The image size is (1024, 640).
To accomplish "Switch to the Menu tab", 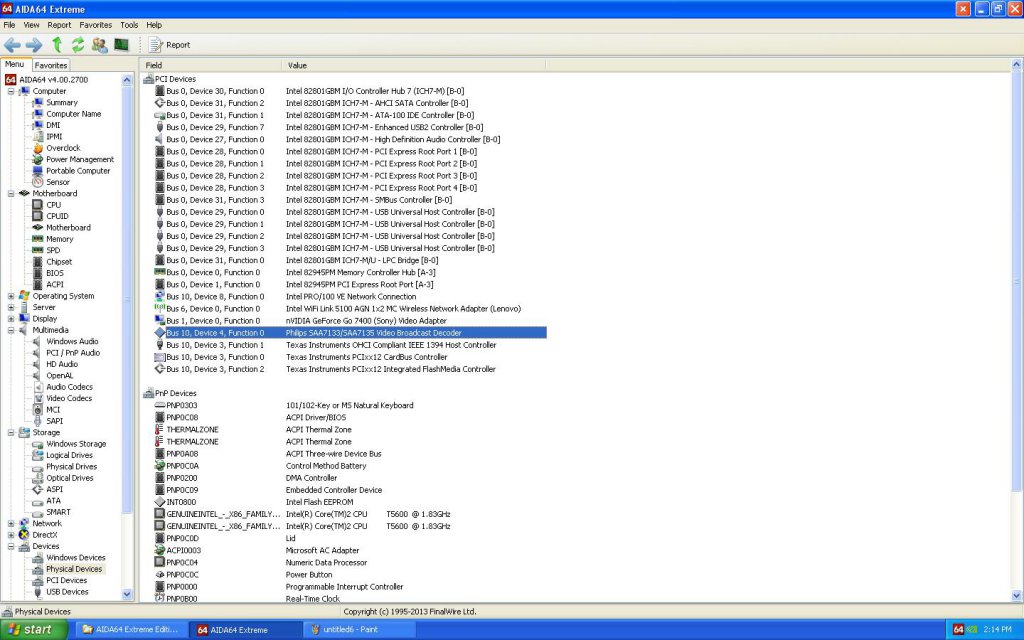I will coord(14,64).
